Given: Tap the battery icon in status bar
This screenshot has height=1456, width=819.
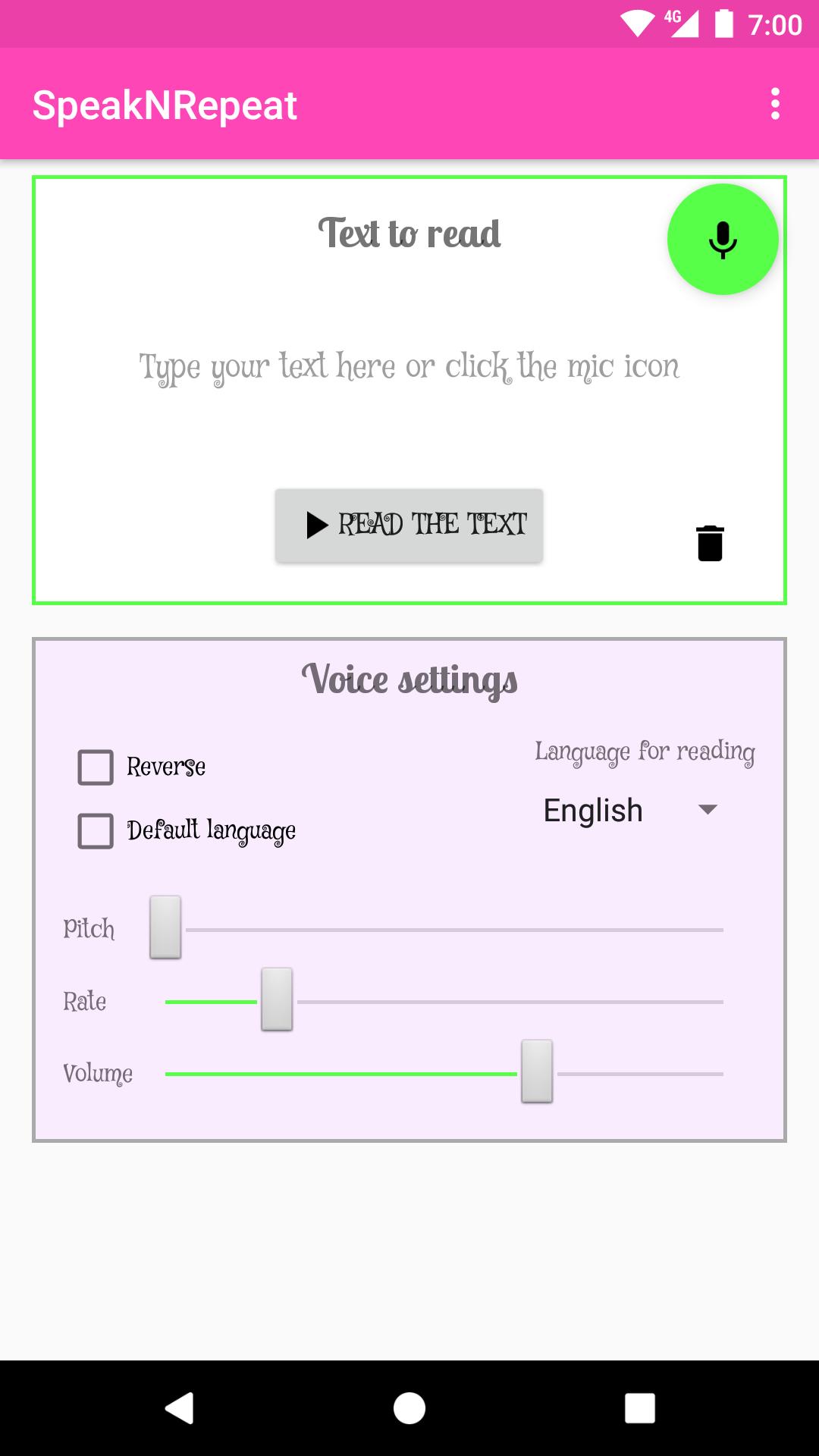Looking at the screenshot, I should [x=724, y=24].
